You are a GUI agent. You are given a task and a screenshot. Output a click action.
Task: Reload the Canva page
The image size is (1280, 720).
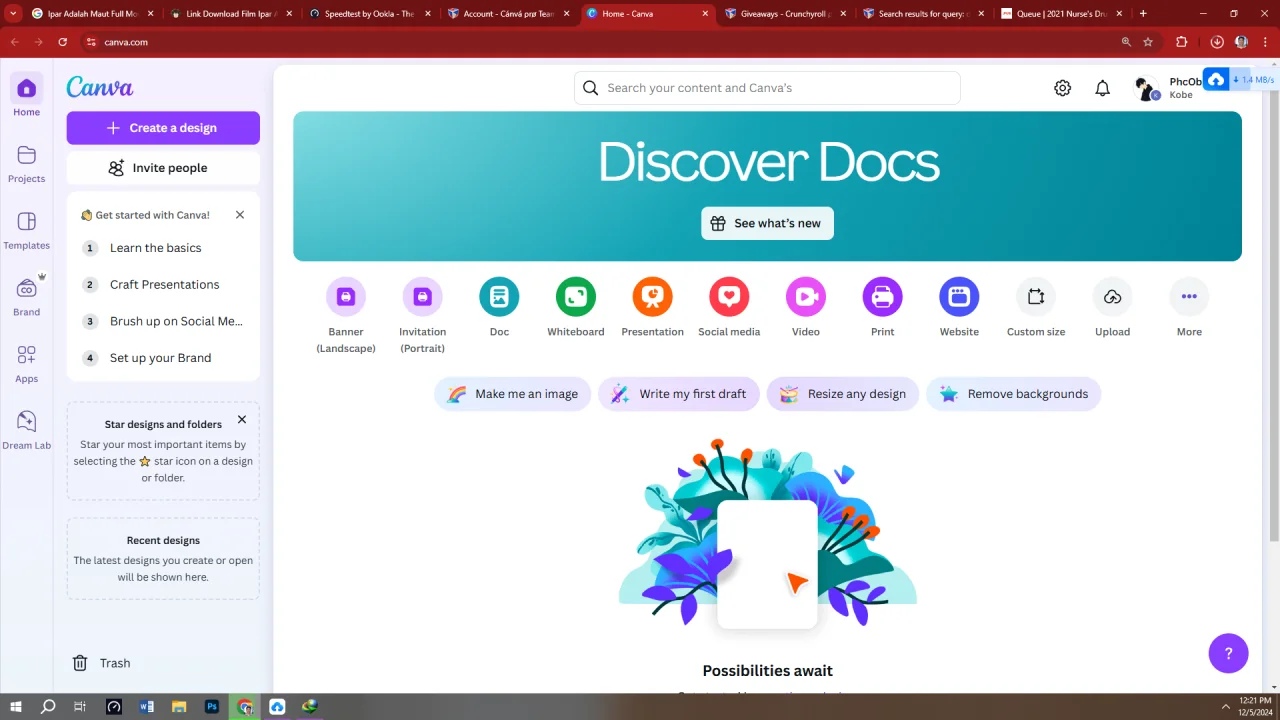63,42
